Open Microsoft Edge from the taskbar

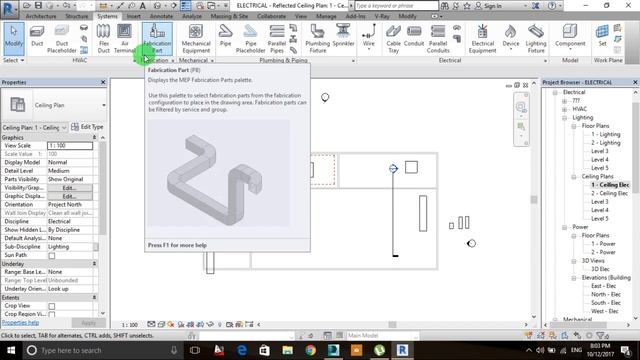tap(242, 350)
